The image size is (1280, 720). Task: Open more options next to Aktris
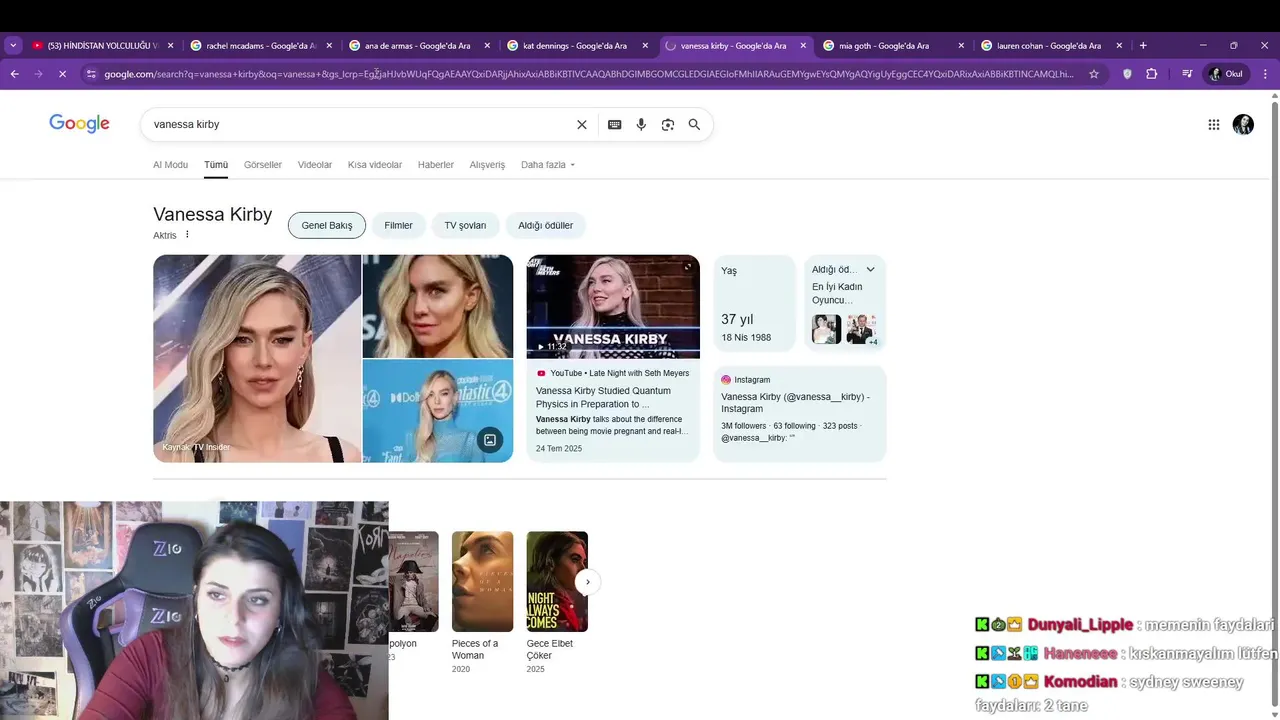[x=187, y=235]
